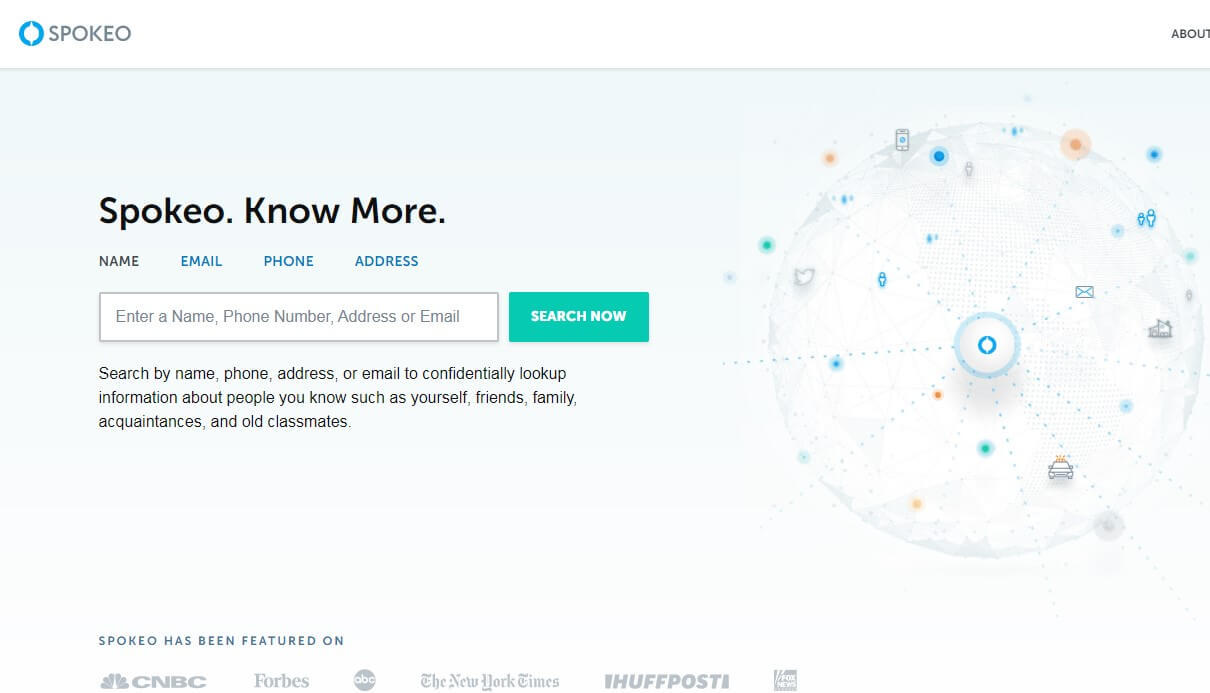Select the NAME search tab
The height and width of the screenshot is (693, 1210).
pos(119,261)
